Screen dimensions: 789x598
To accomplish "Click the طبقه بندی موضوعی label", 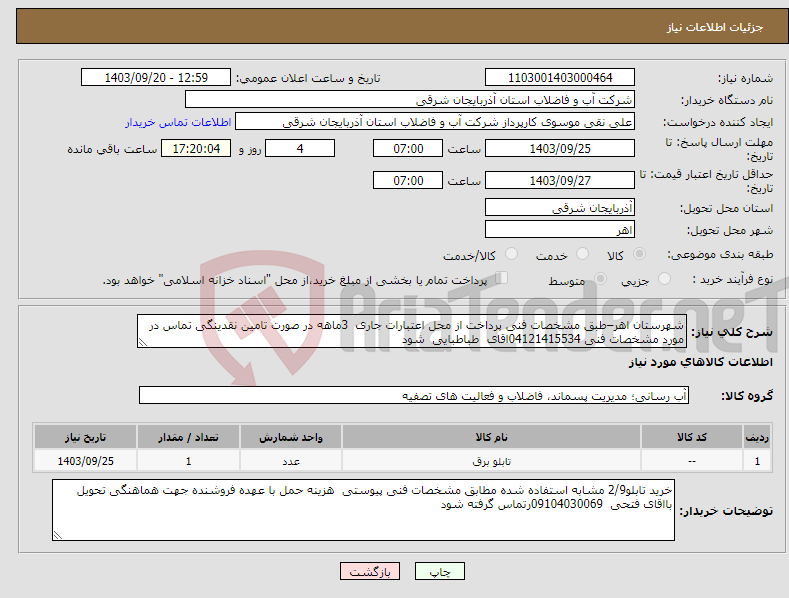I will point(720,255).
